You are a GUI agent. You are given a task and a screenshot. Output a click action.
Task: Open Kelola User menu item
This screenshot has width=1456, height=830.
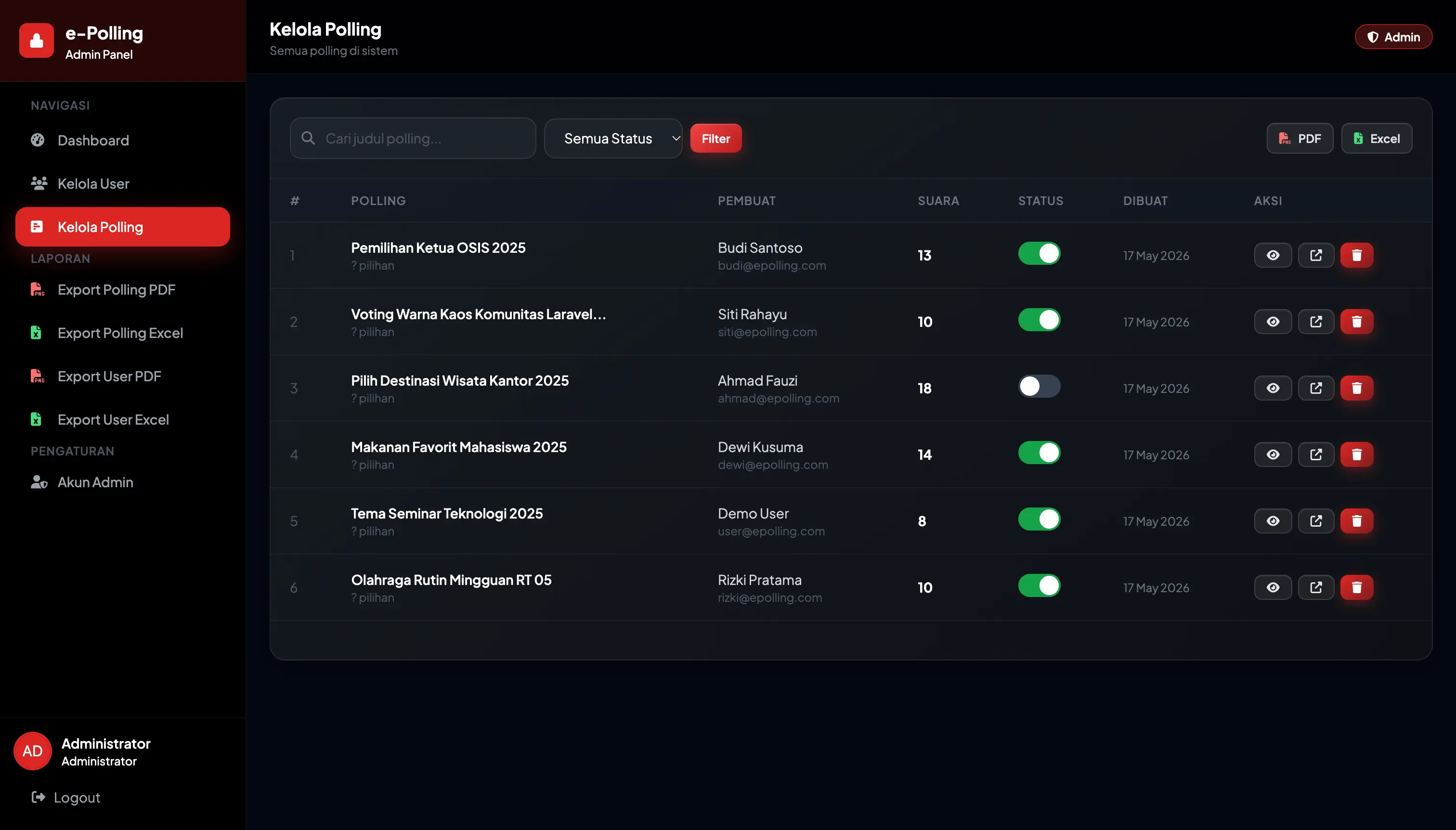click(123, 183)
